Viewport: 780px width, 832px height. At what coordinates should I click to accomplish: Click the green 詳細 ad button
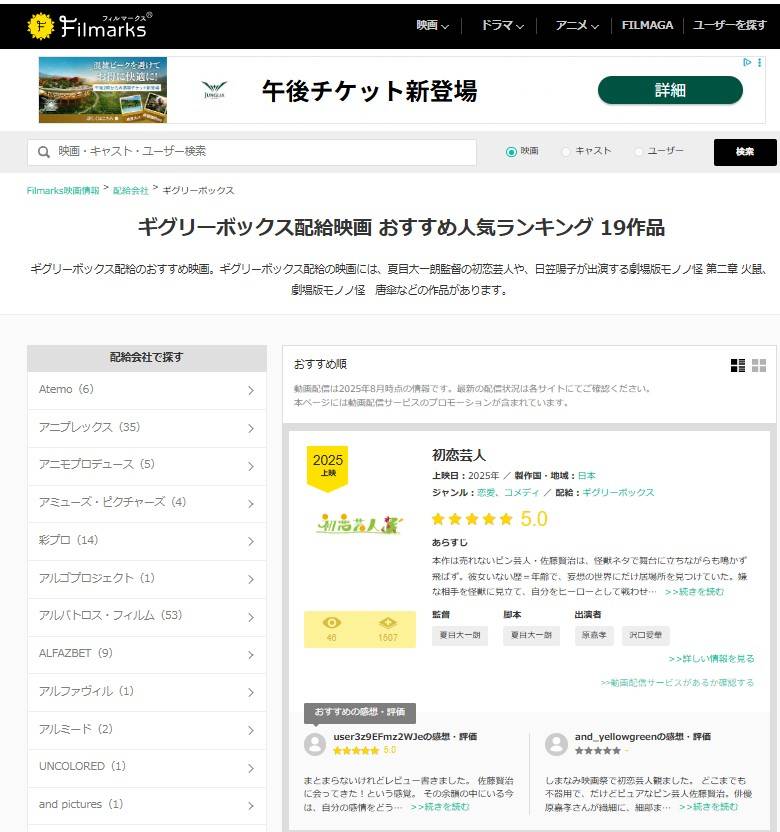(670, 90)
